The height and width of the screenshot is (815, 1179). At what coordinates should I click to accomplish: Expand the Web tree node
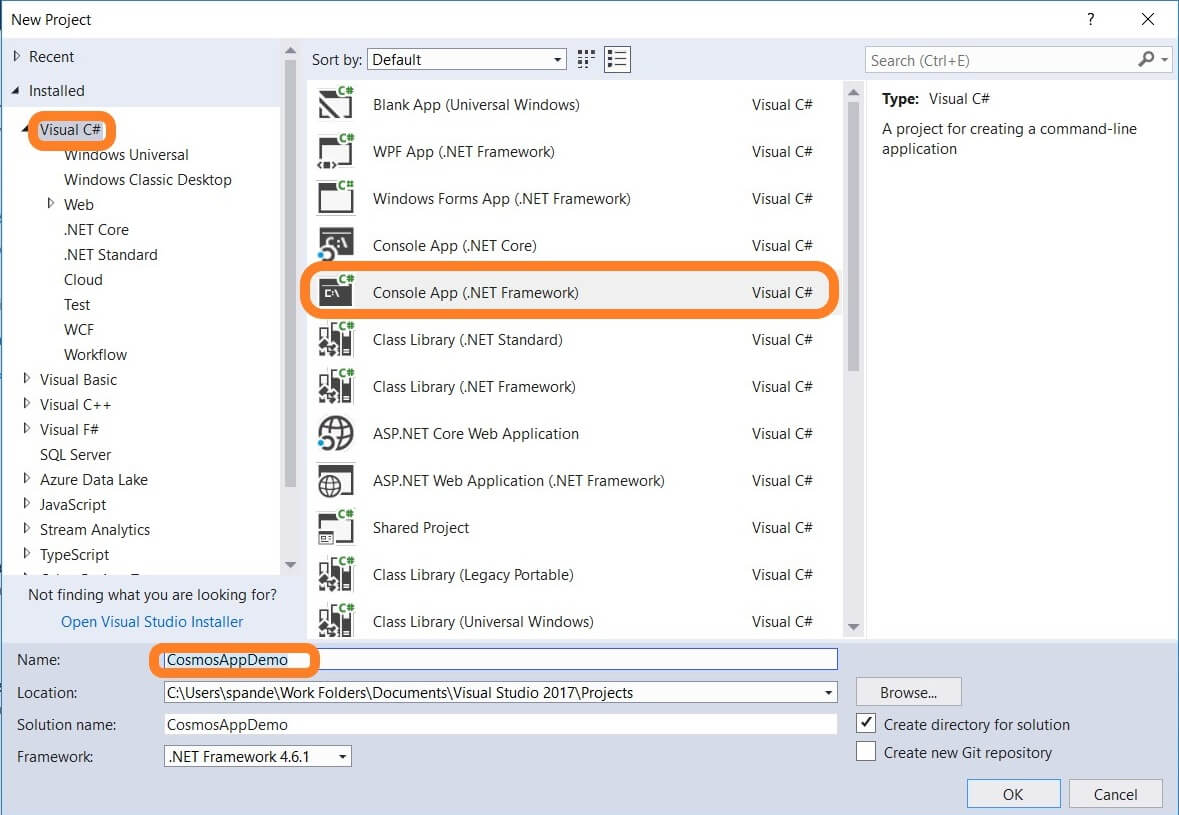point(50,204)
